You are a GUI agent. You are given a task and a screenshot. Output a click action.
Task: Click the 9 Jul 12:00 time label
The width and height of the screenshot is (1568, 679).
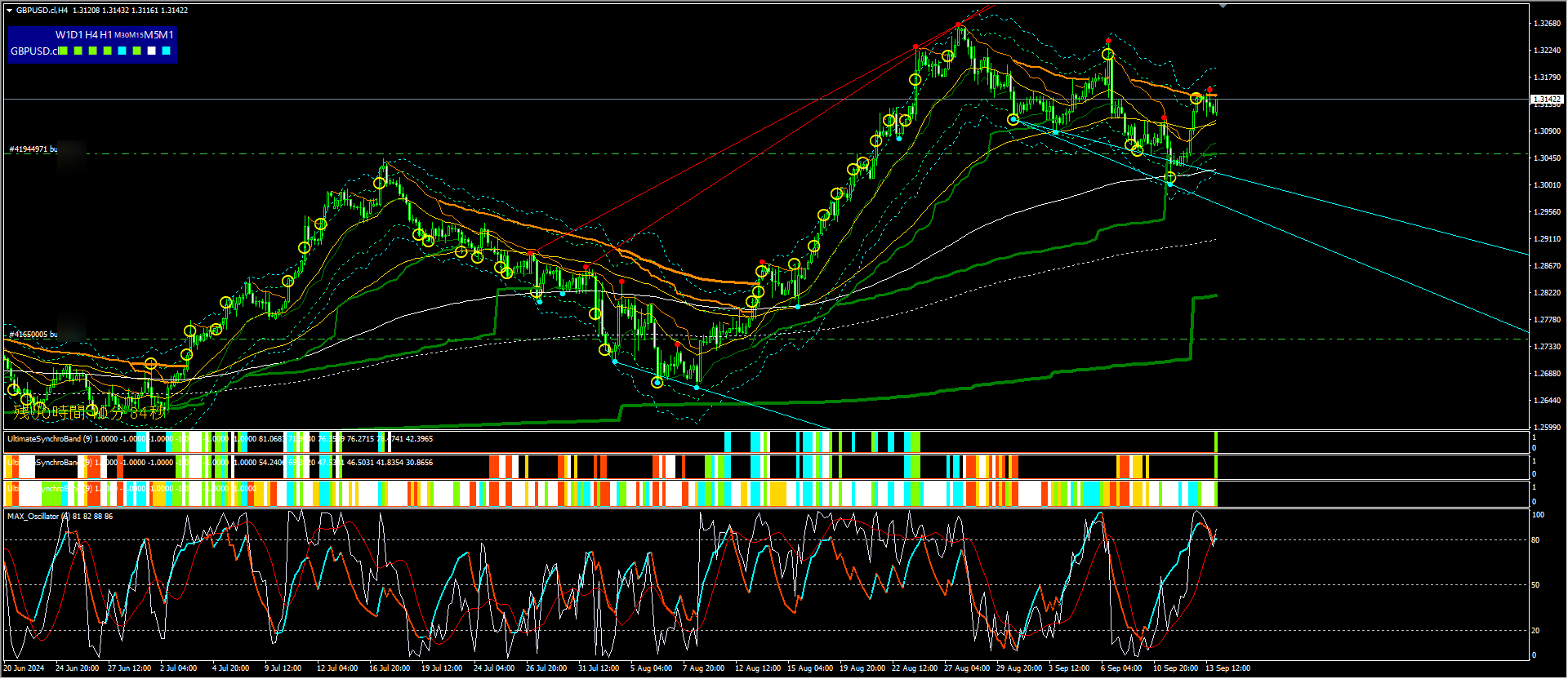283,668
